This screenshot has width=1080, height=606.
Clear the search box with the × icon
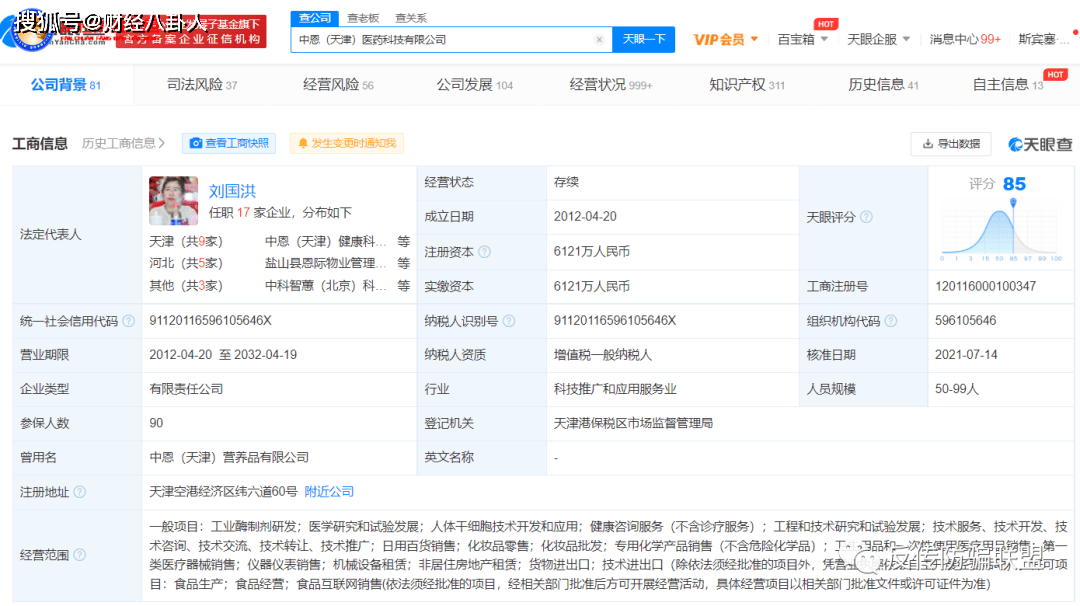600,38
